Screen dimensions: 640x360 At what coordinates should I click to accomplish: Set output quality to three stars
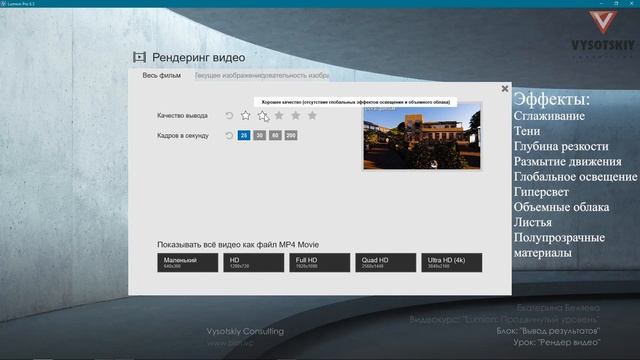(279, 116)
